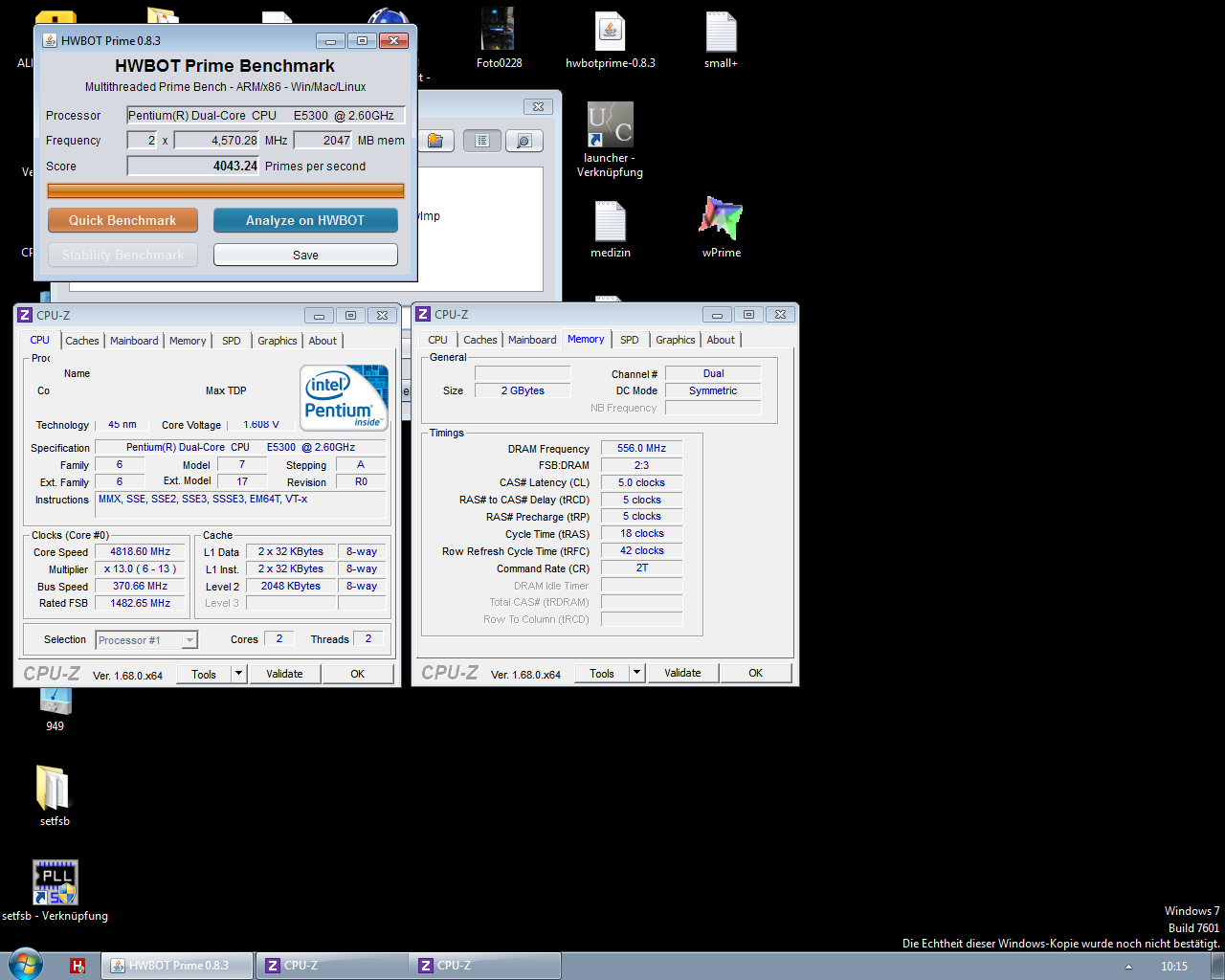The image size is (1225, 980).
Task: Click Analyze on HWBOT button
Action: pos(305,220)
